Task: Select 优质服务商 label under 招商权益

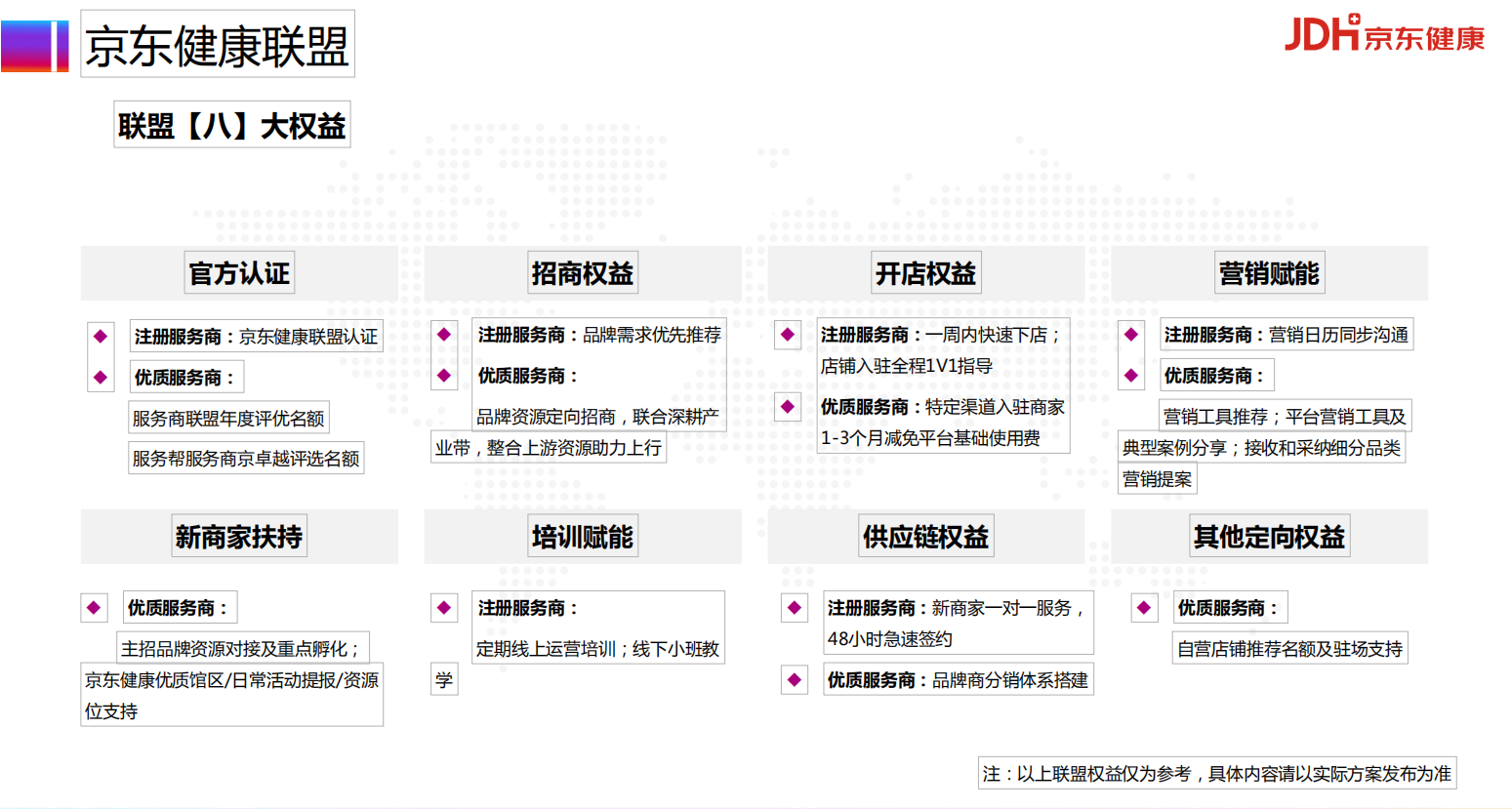Action: (529, 376)
